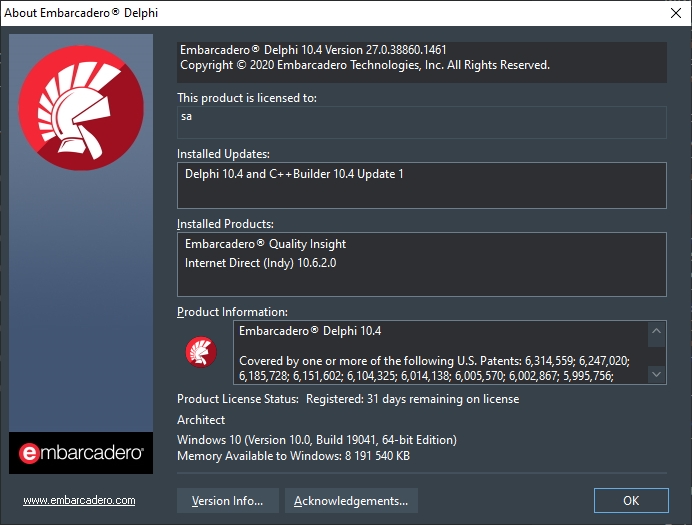Click the OK button

631,500
